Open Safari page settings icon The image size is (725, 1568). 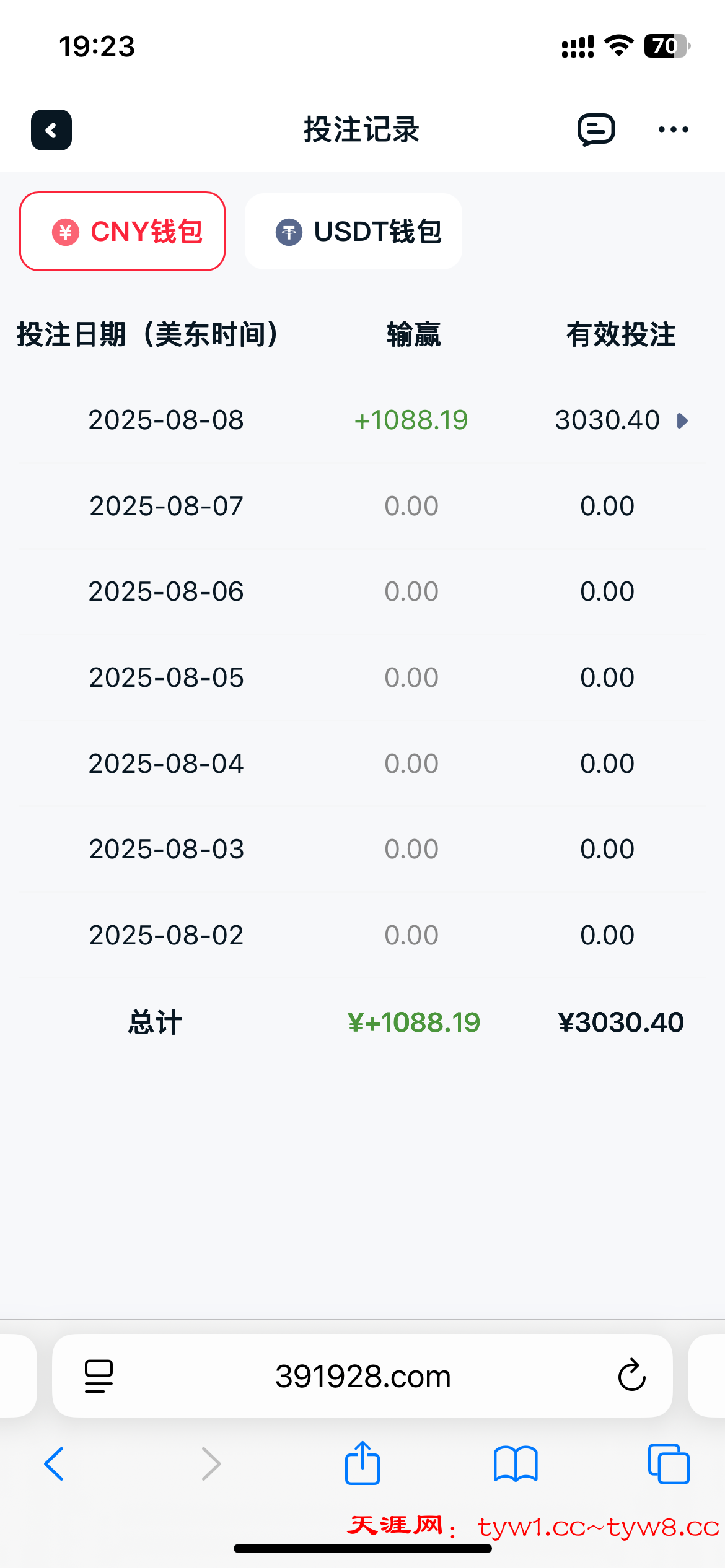click(x=99, y=1376)
